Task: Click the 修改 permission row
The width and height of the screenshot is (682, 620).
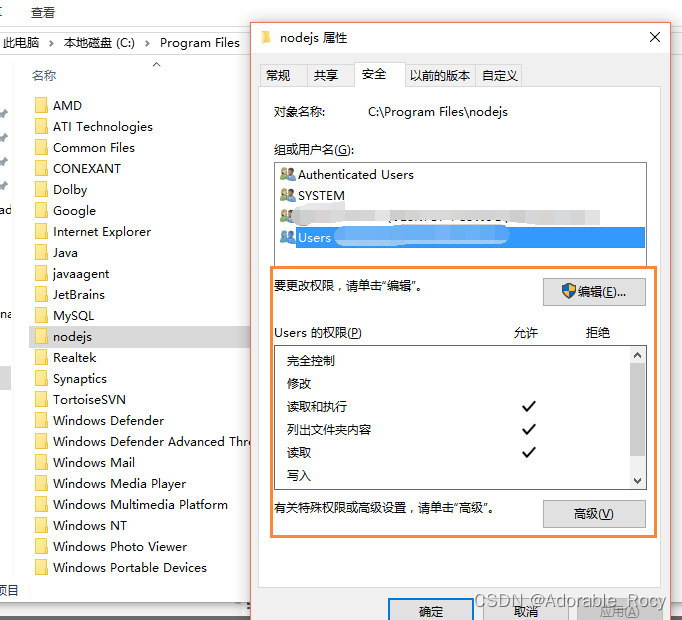Action: tap(452, 383)
